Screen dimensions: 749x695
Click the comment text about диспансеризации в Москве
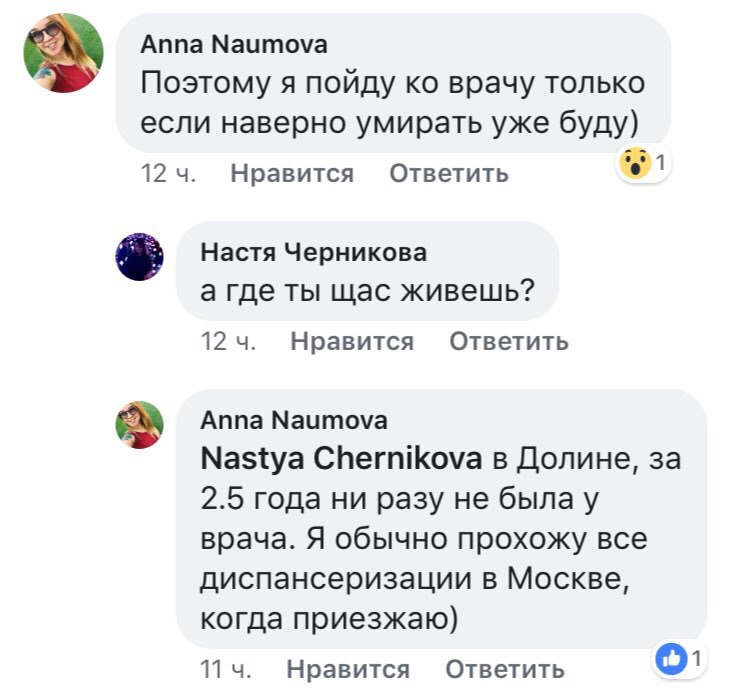pyautogui.click(x=425, y=560)
